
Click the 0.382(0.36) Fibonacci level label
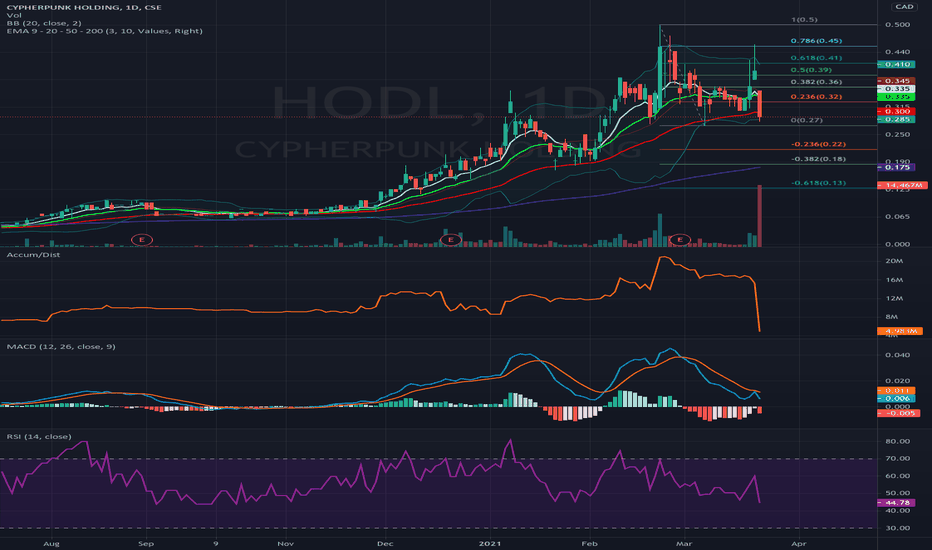816,82
